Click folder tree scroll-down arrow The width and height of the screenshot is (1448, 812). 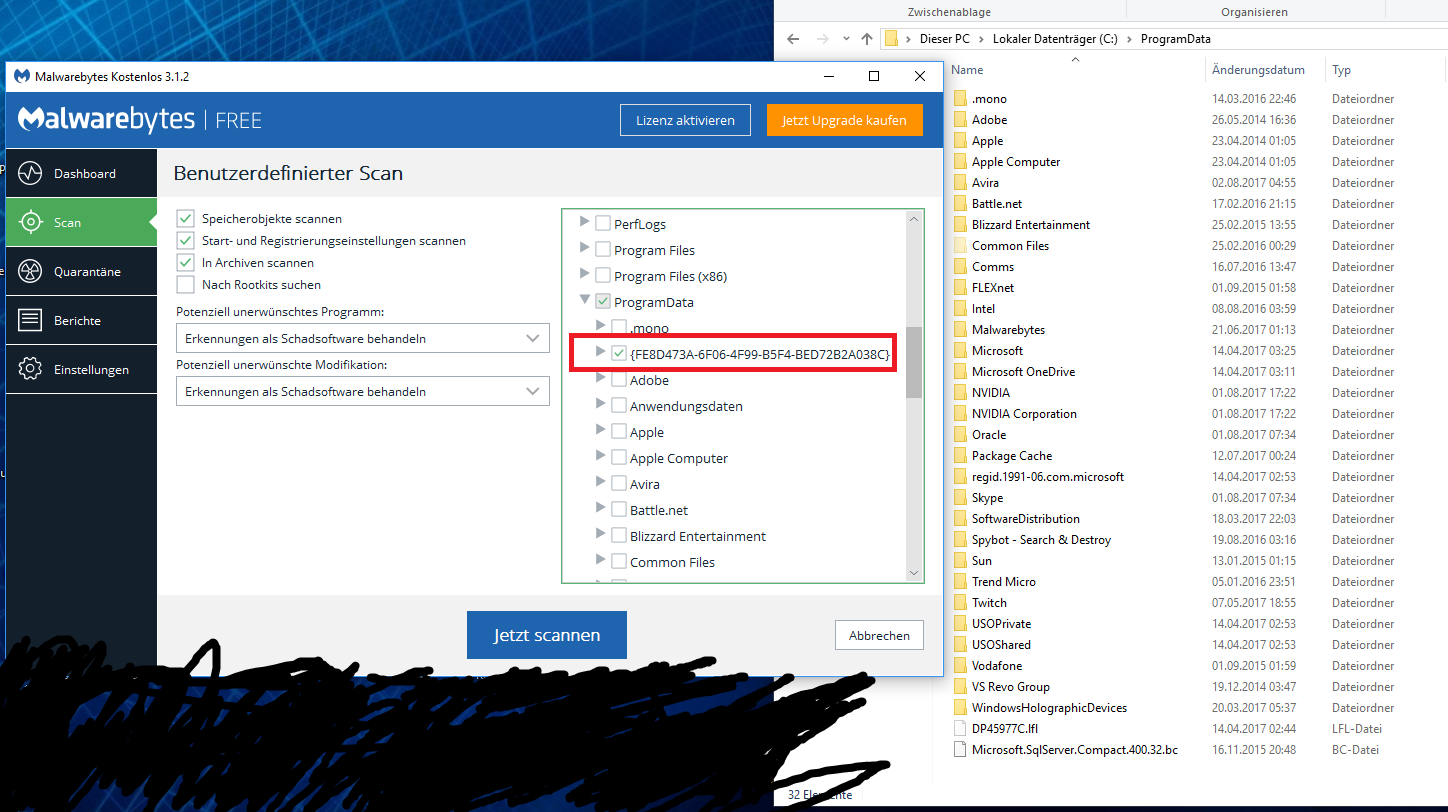914,573
